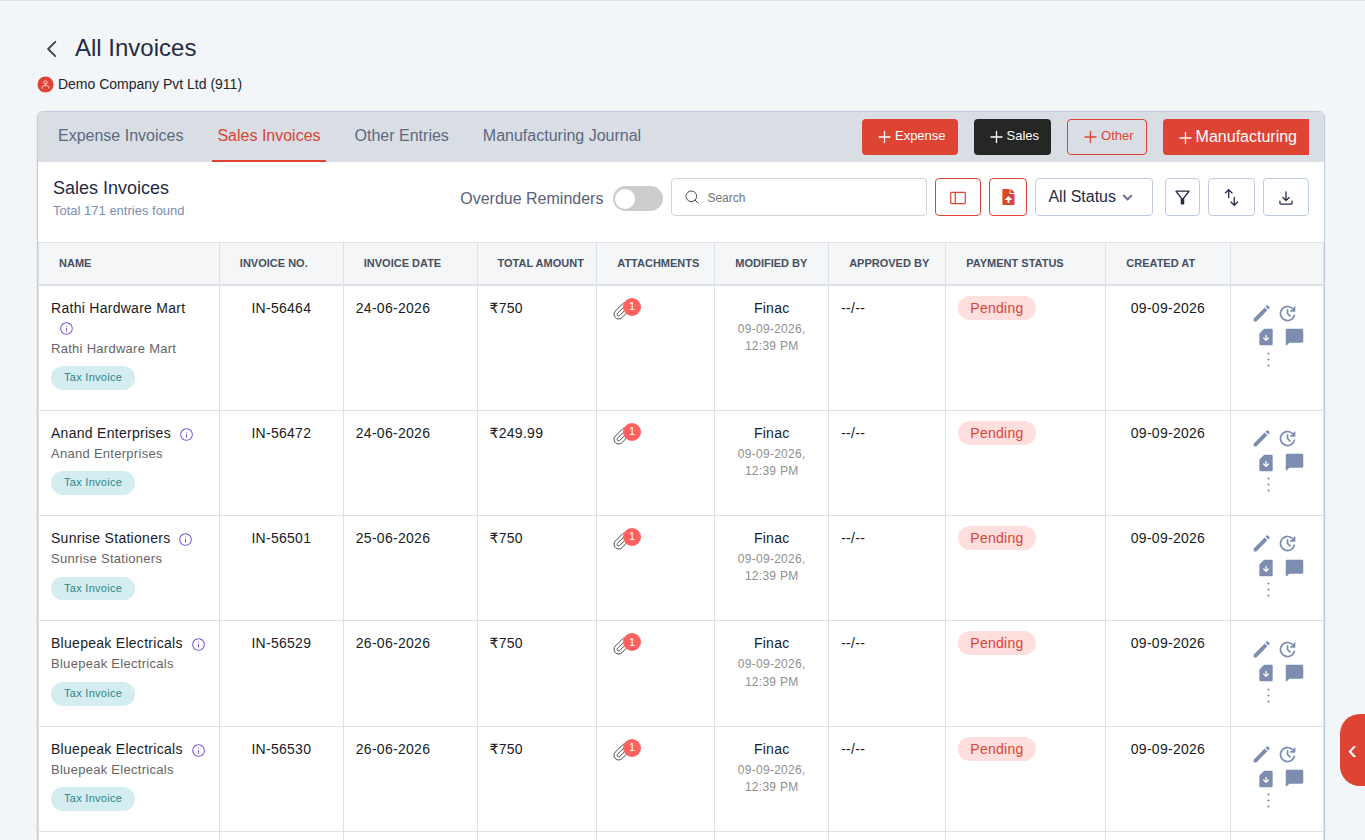Click the filter funnel icon
Viewport: 1365px width, 840px height.
(1182, 197)
